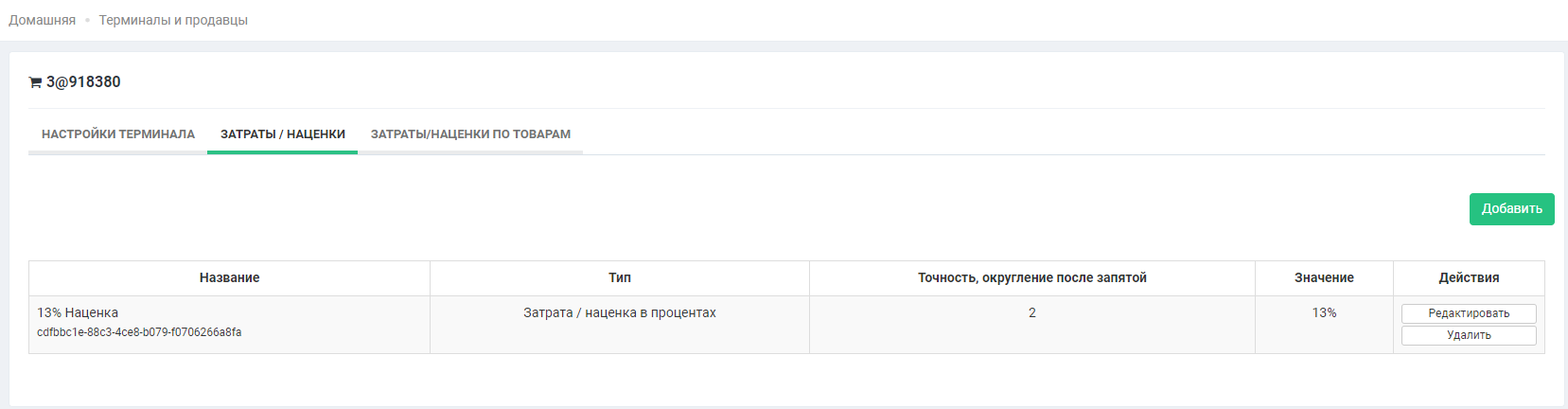
Task: Open the Затраты/Наценки по товарам tab
Action: pos(470,134)
